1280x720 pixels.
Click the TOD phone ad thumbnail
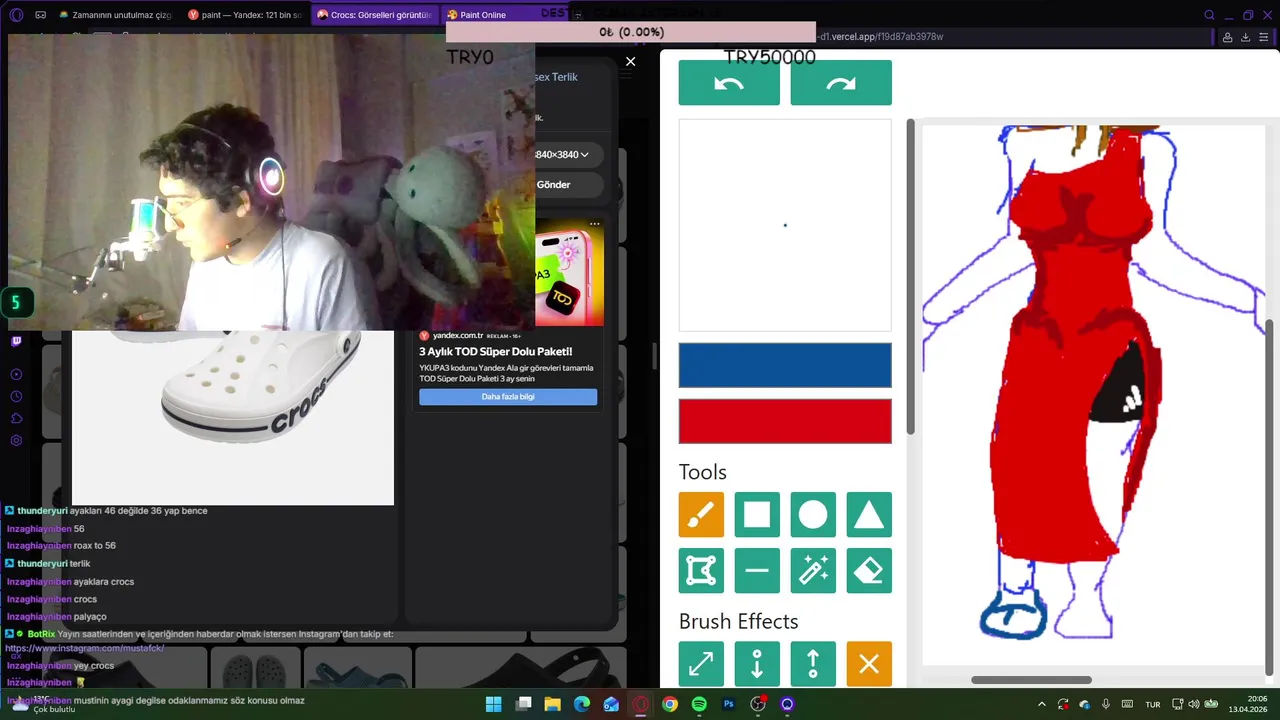coord(569,273)
